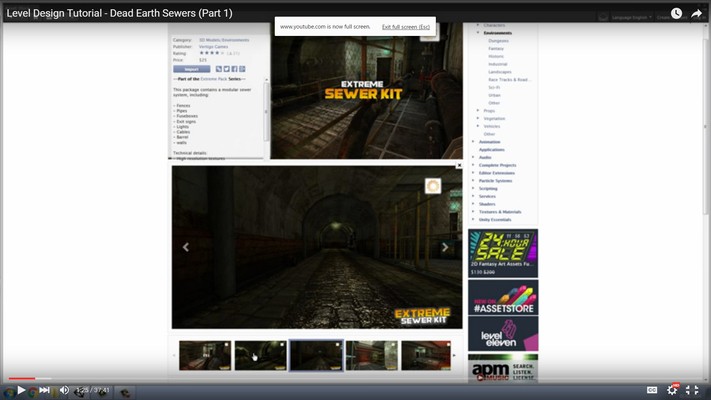The image size is (711, 400).
Task: Open the Fantasy subcategory
Action: [x=496, y=49]
